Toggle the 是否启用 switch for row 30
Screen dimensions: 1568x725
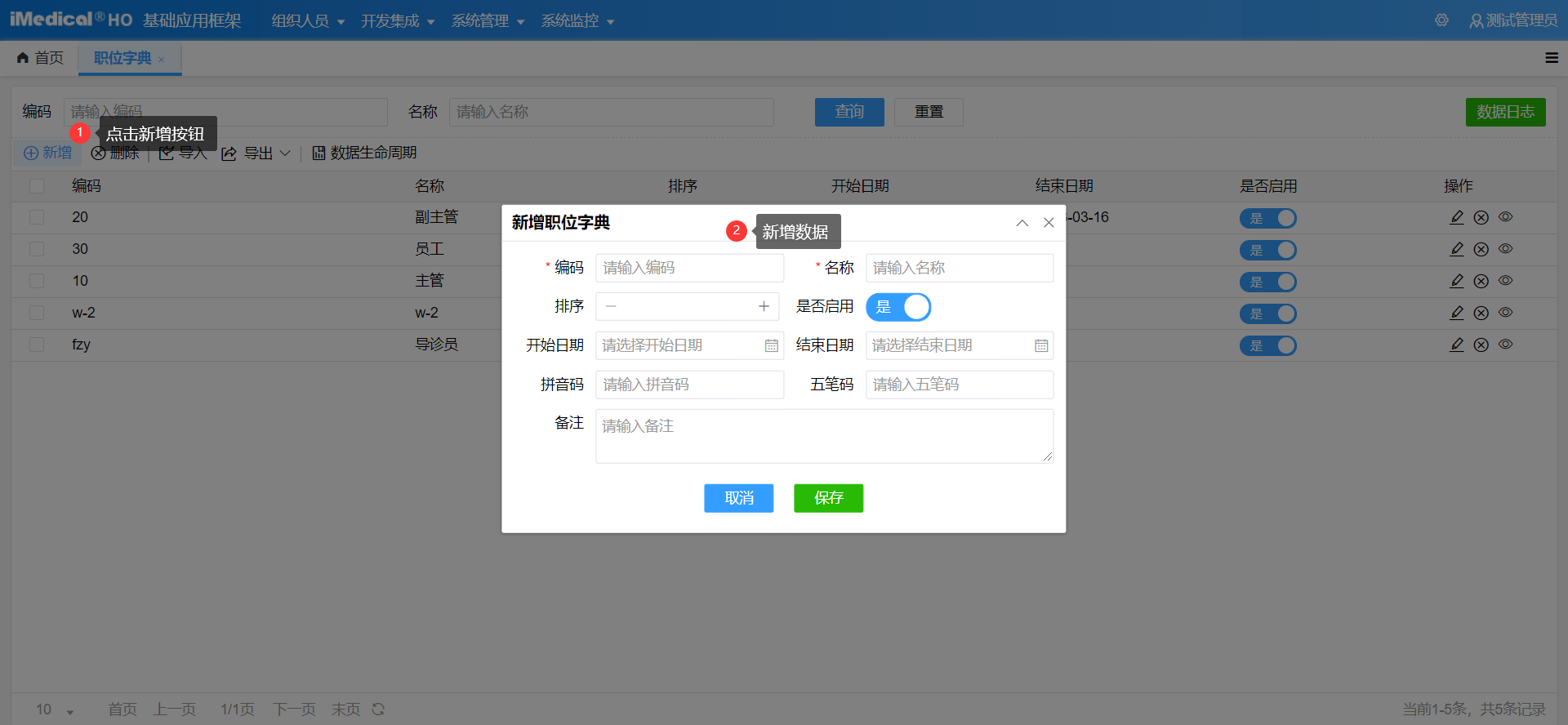pyautogui.click(x=1267, y=250)
